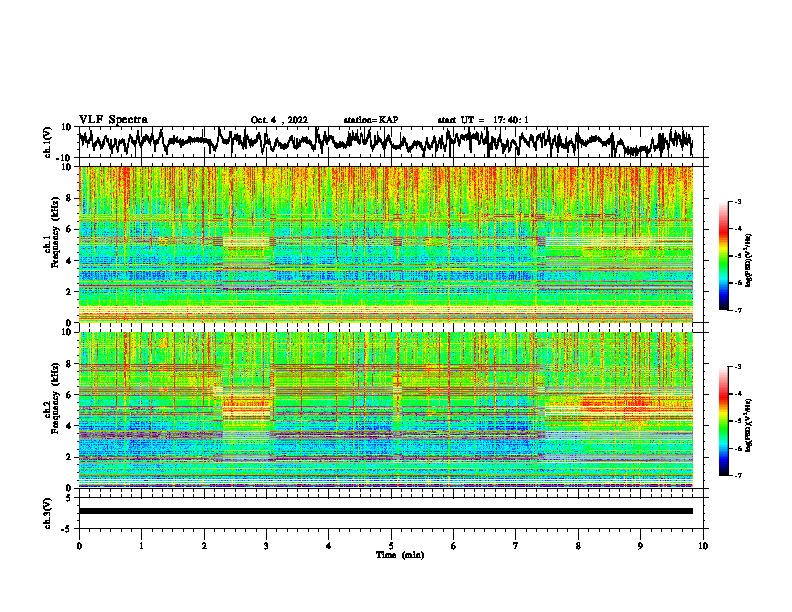Click the ch.1 color bar log(PSD) label
The height and width of the screenshot is (612, 792).
pyautogui.click(x=749, y=260)
